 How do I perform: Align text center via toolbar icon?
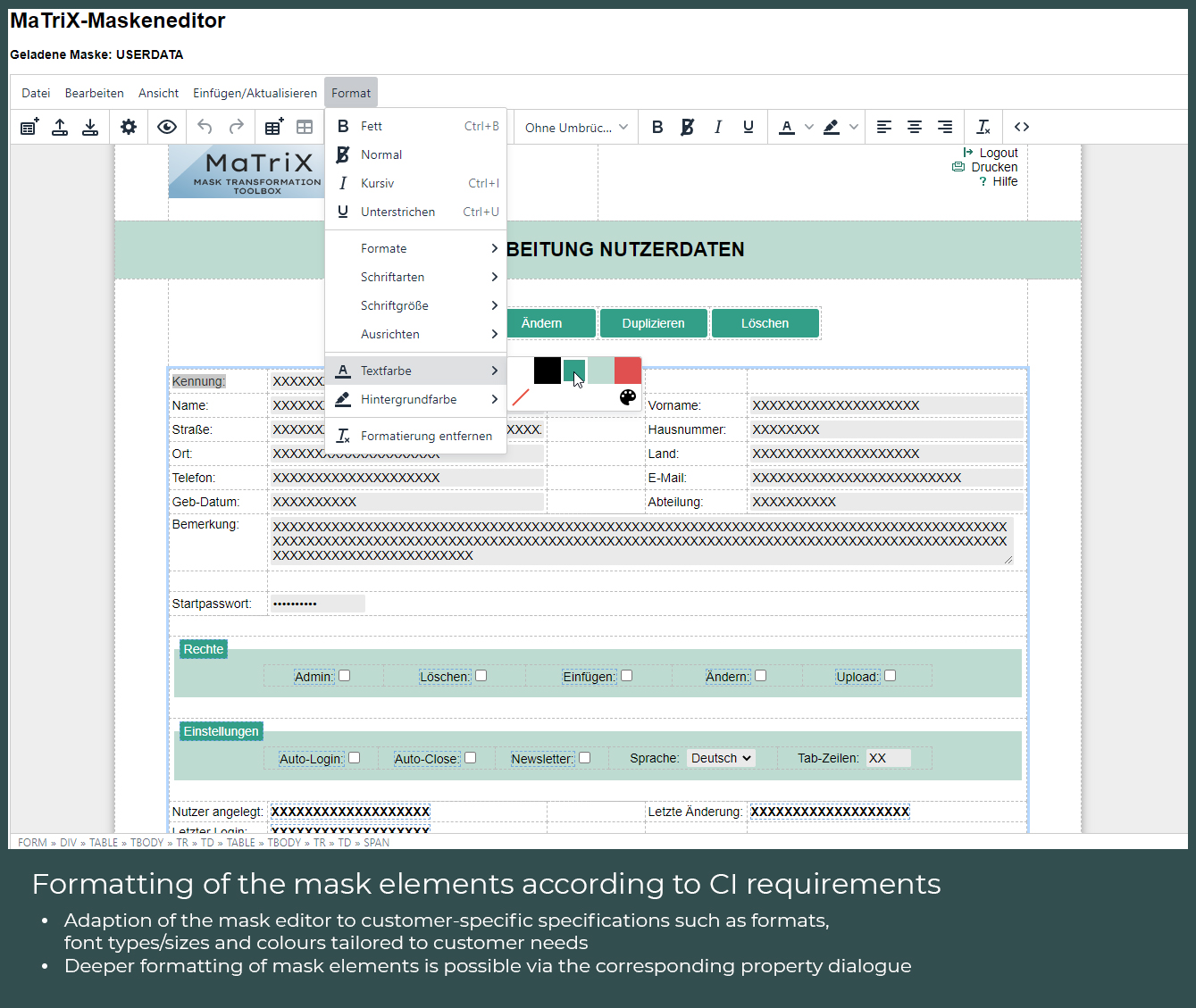[915, 127]
